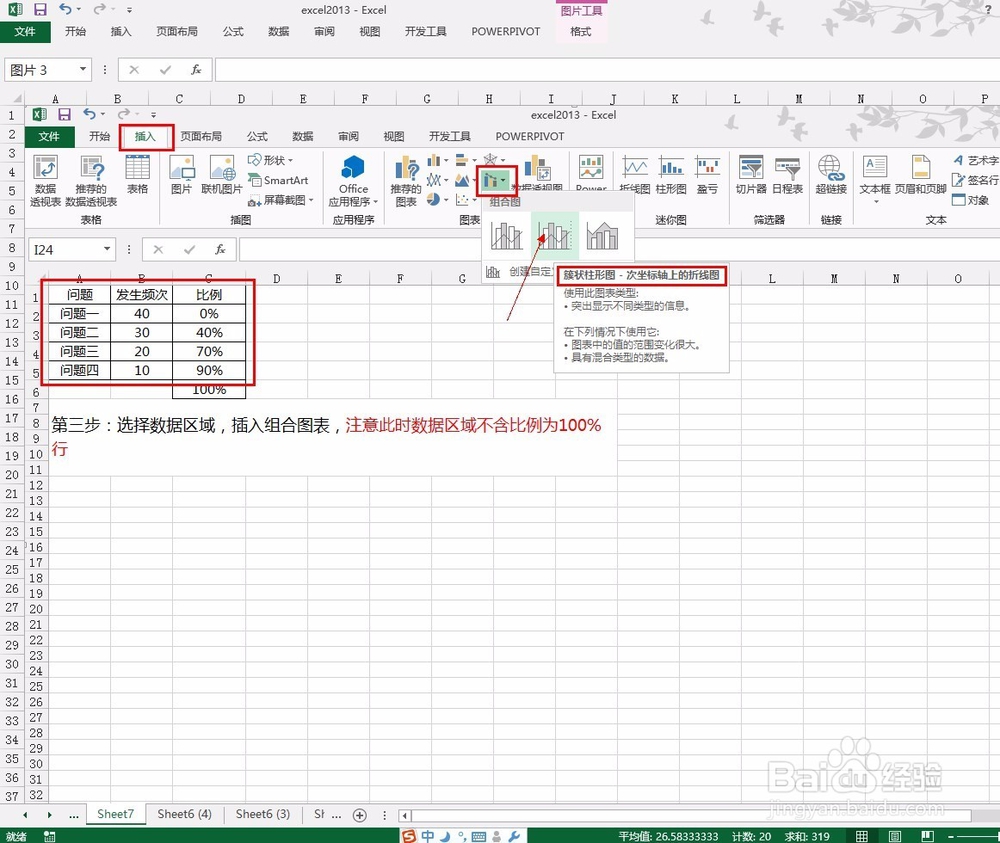Switch to Page Break Preview in the status bar
This screenshot has width=1000, height=843.
pyautogui.click(x=927, y=836)
